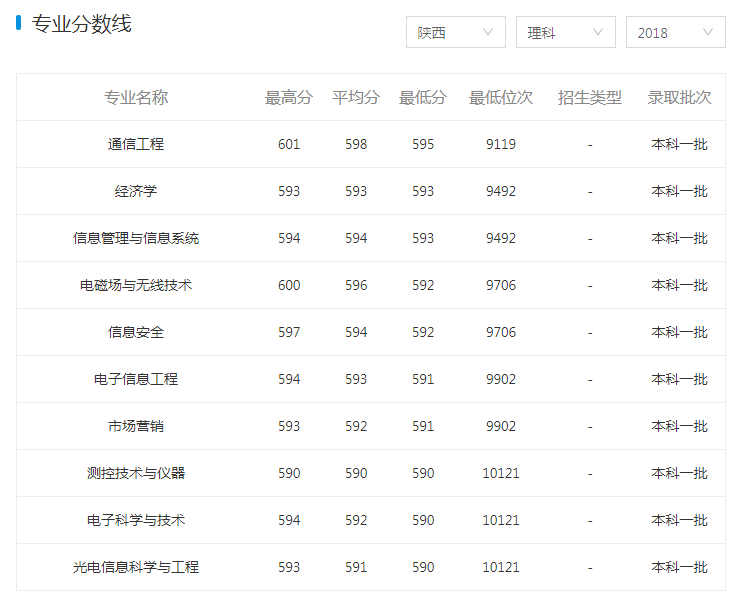Click the 专业分数线 section title
The image size is (732, 601).
[81, 23]
